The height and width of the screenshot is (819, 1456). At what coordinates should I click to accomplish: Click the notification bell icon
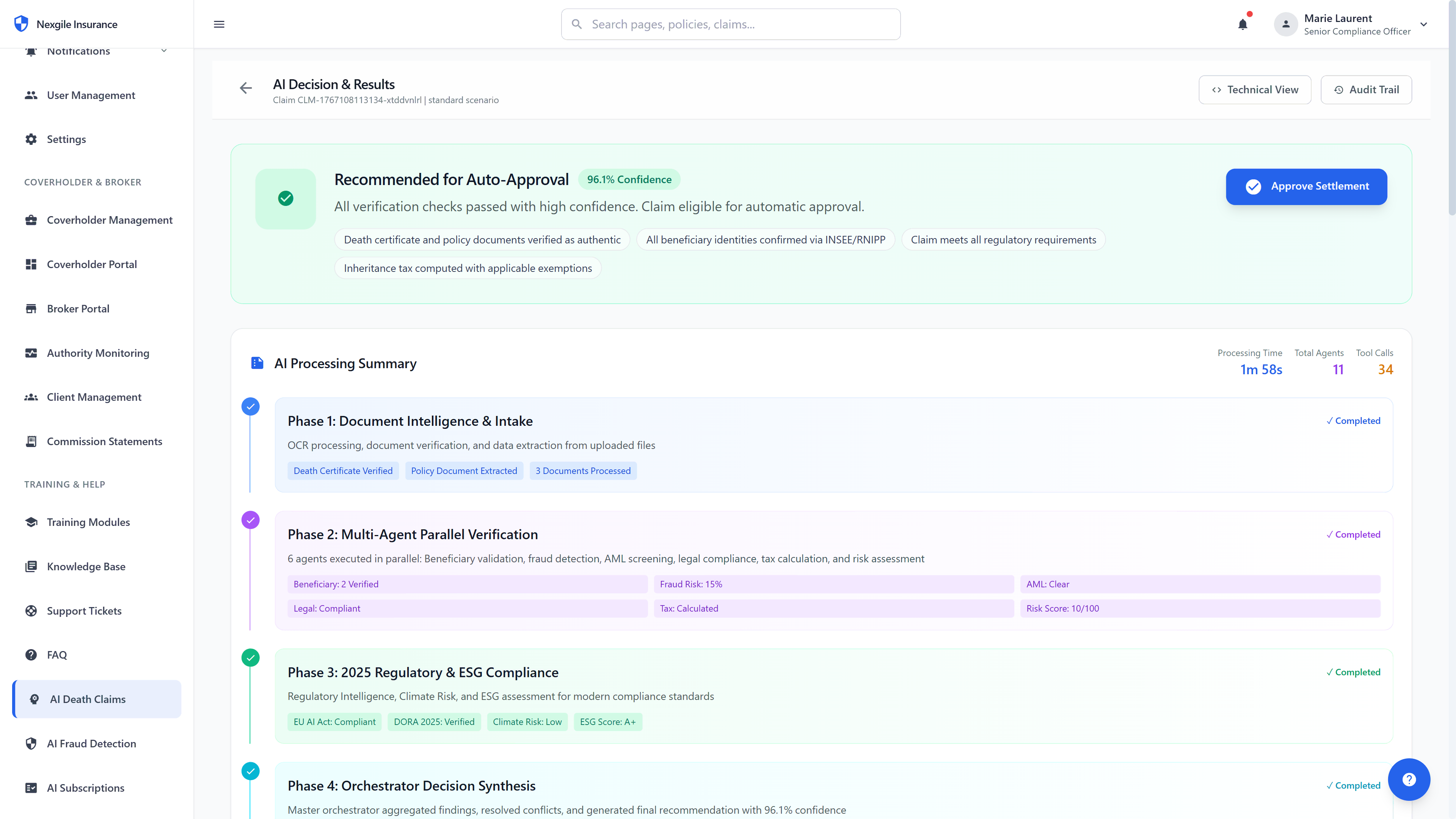click(1243, 24)
